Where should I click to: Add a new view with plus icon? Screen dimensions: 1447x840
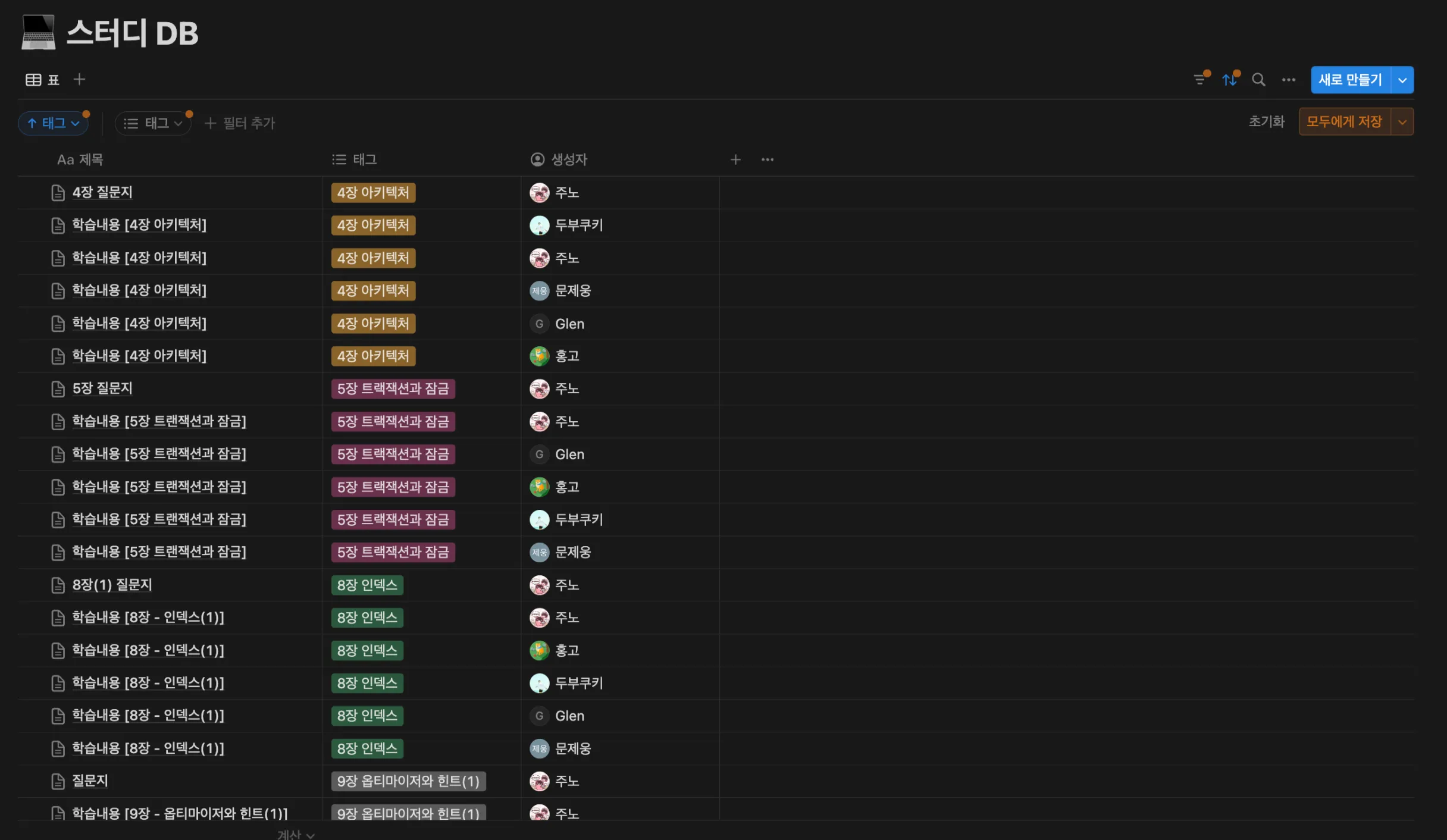(79, 80)
